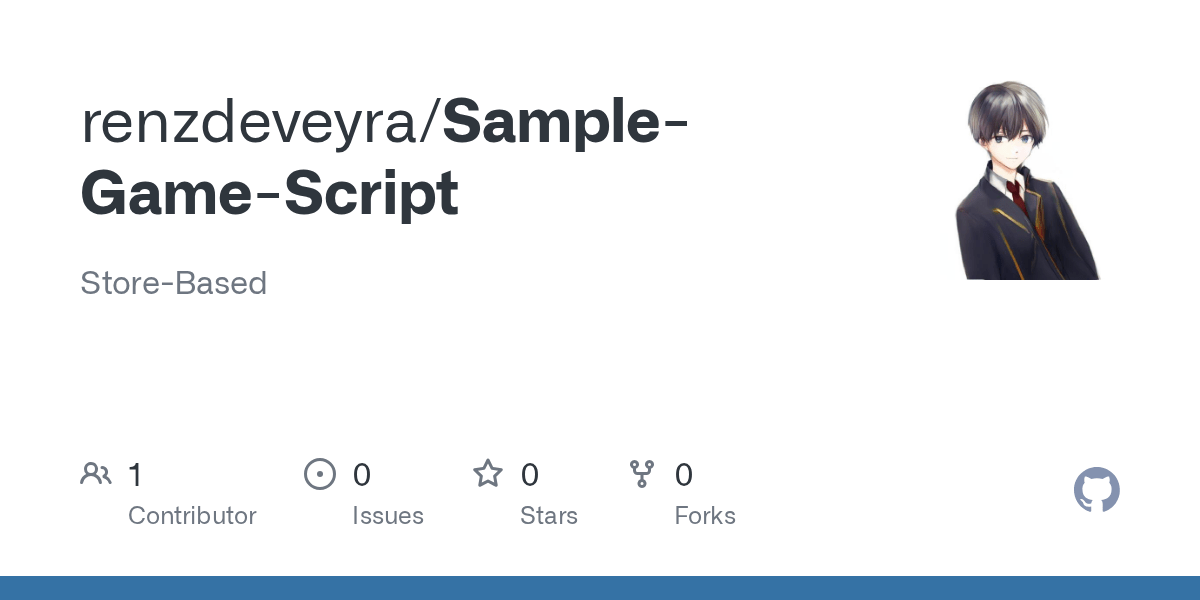Click the forks count 0
The height and width of the screenshot is (600, 1200).
684,474
